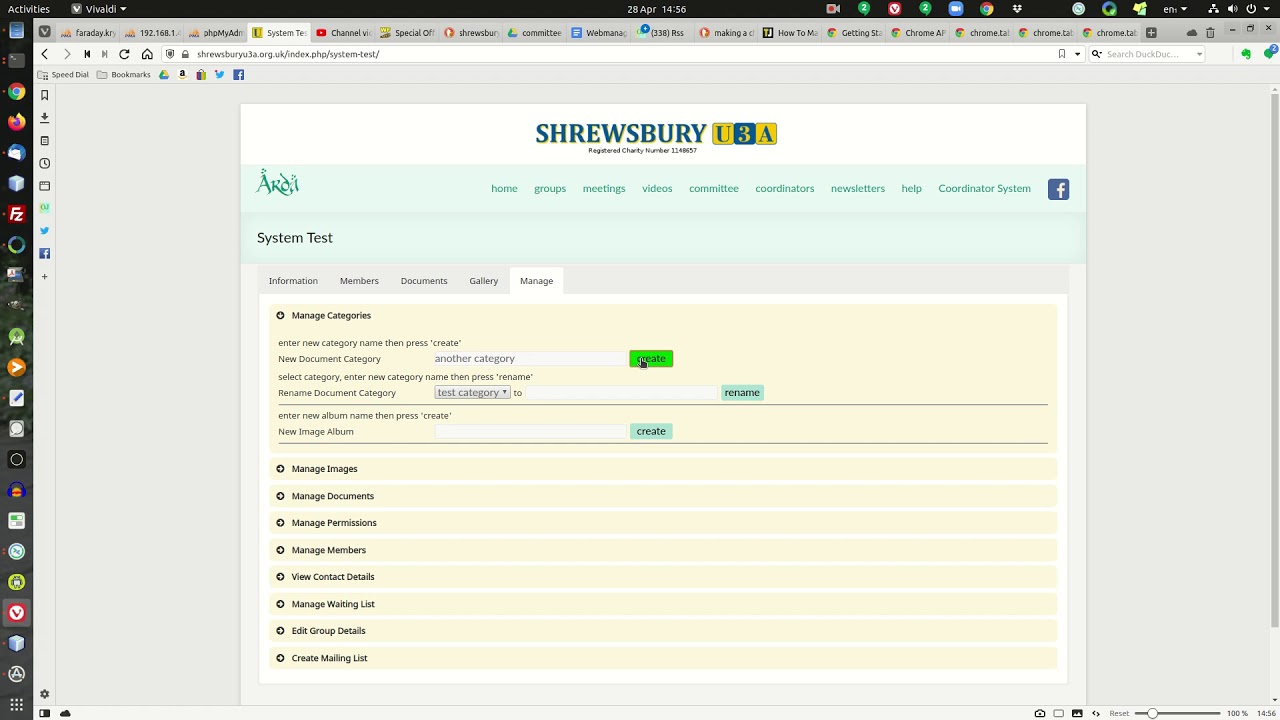This screenshot has width=1280, height=720.
Task: Navigate back in browser history
Action: click(44, 54)
